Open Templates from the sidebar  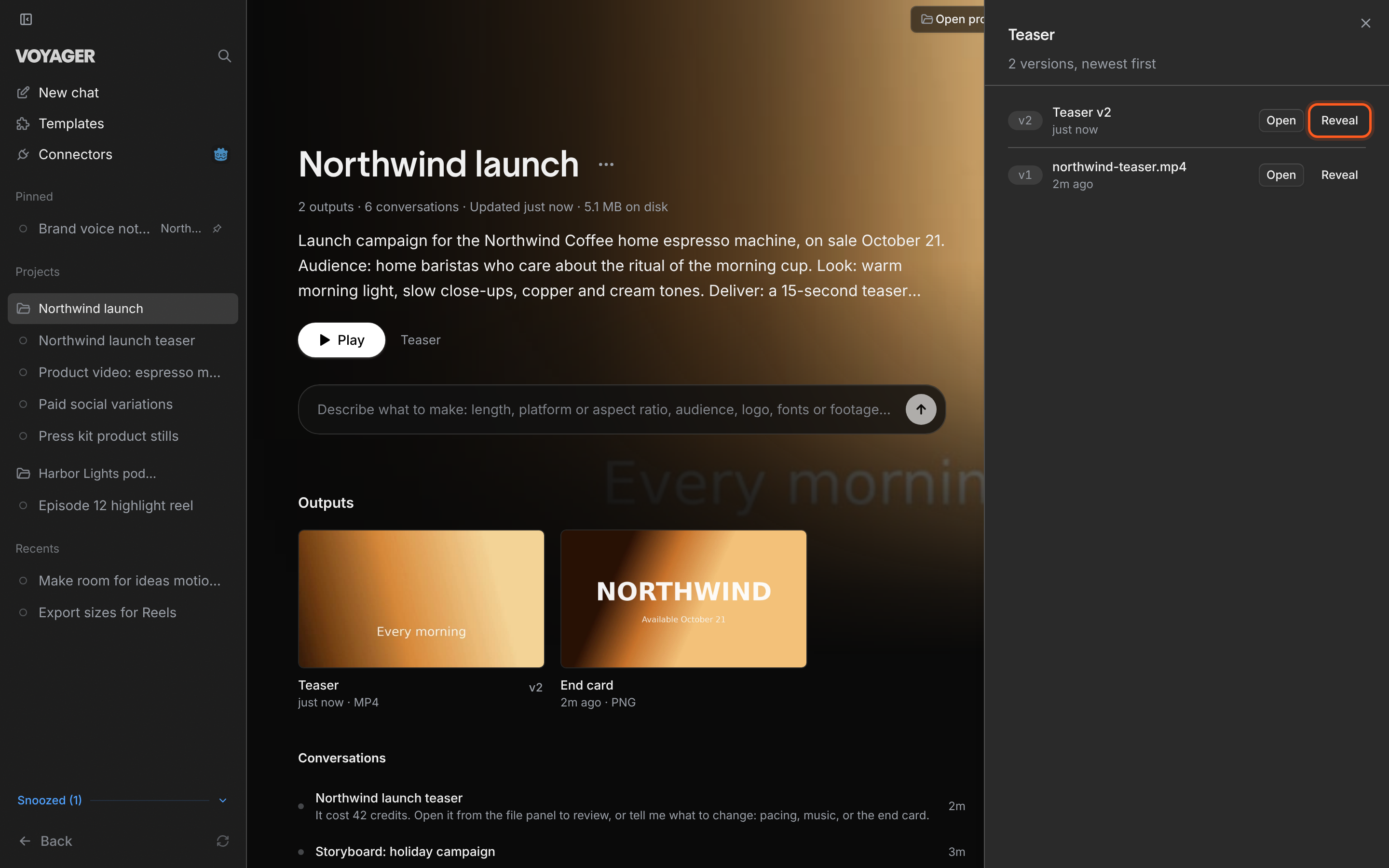coord(123,123)
